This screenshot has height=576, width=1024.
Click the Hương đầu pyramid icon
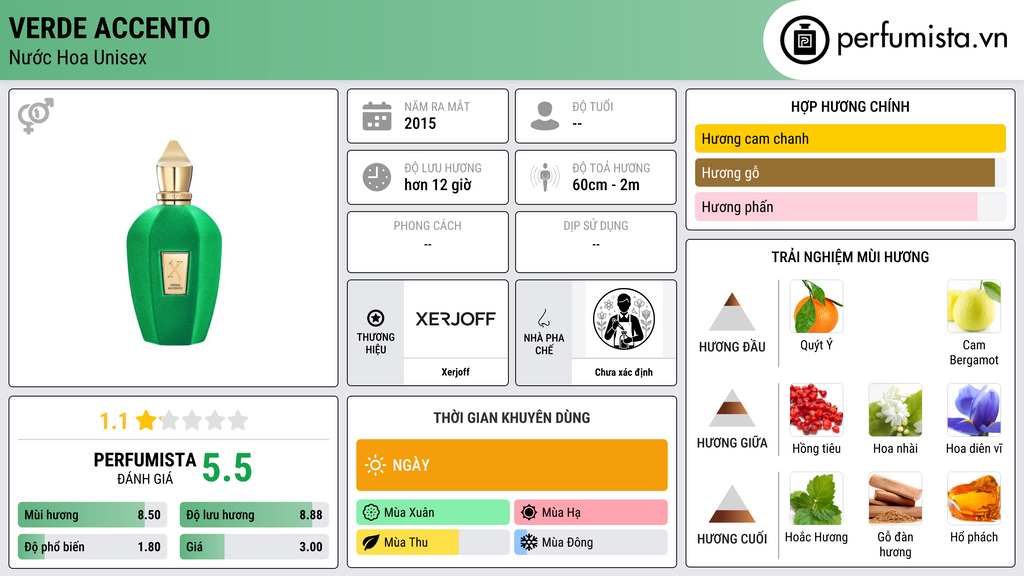(732, 312)
